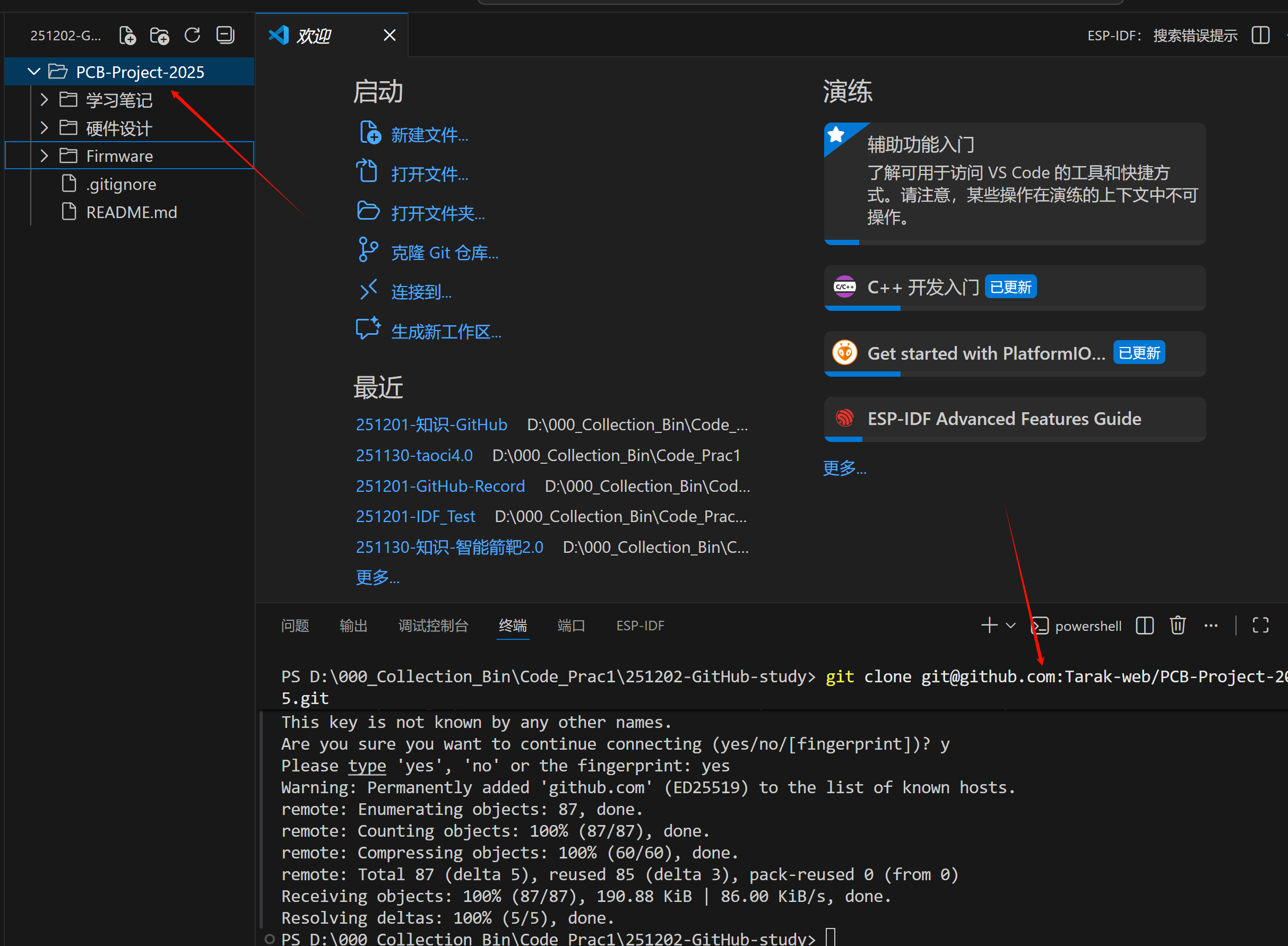Collapse all folders in explorer
The width and height of the screenshot is (1288, 946).
tap(225, 36)
